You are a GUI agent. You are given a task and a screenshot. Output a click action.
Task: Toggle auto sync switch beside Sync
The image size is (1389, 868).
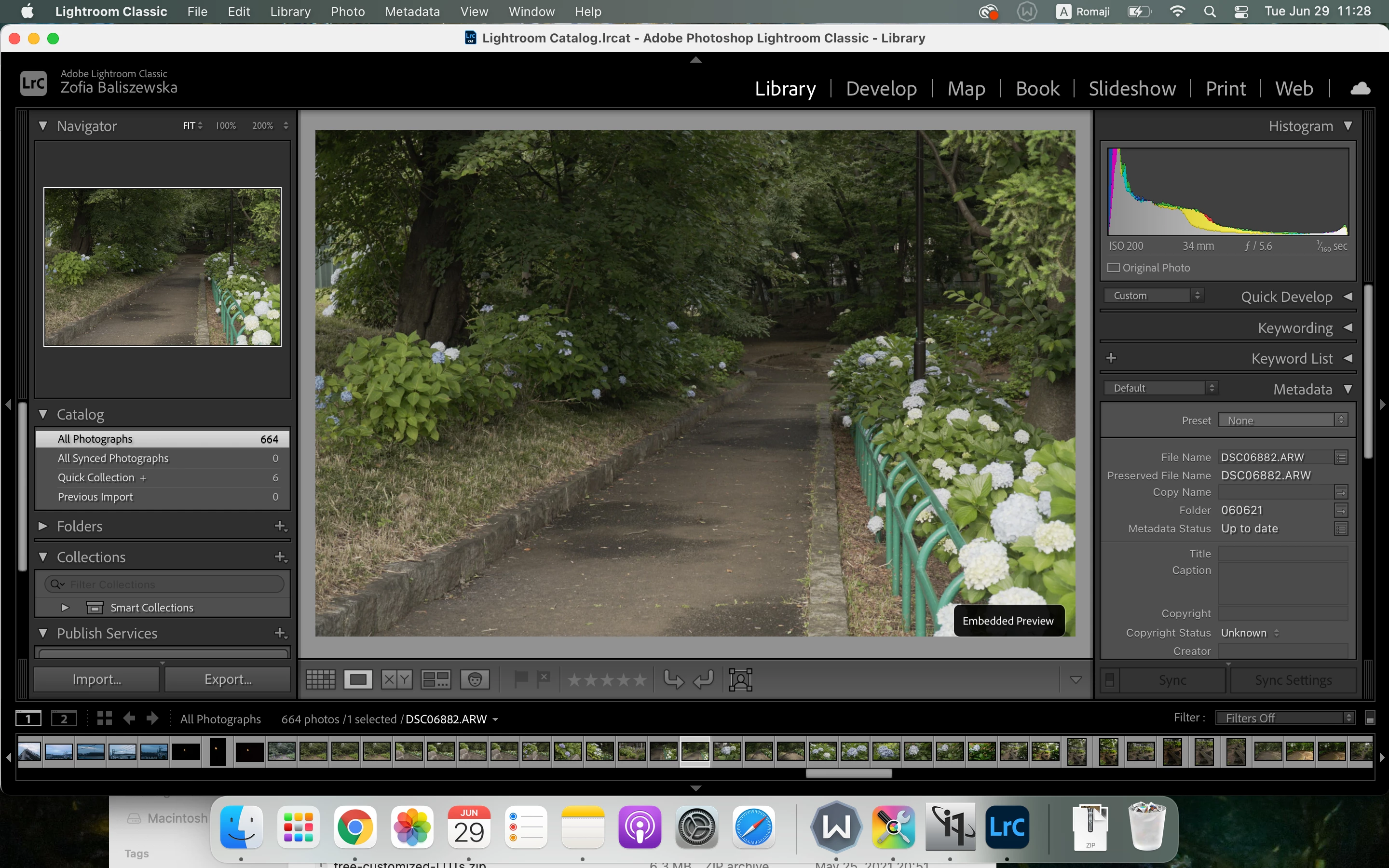point(1109,680)
